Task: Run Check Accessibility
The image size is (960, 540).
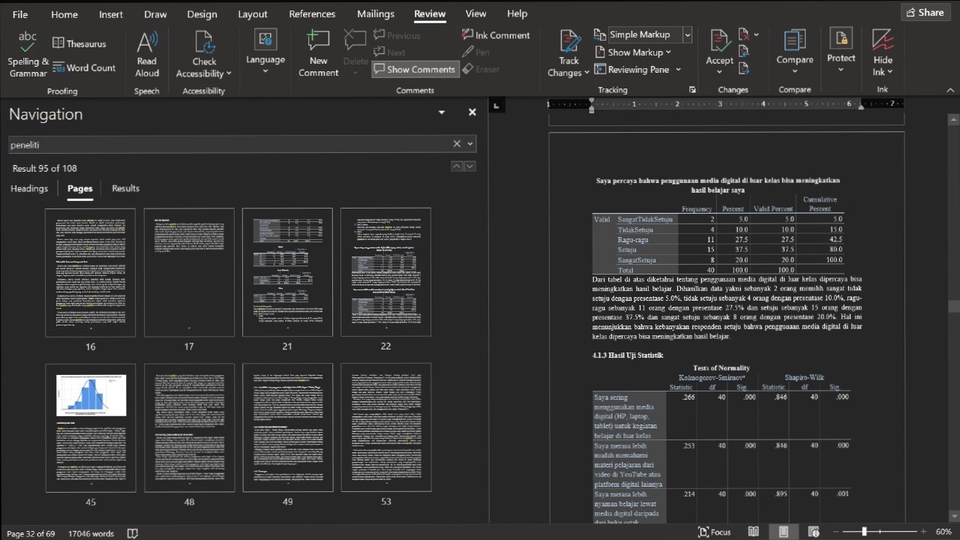Action: coord(204,54)
